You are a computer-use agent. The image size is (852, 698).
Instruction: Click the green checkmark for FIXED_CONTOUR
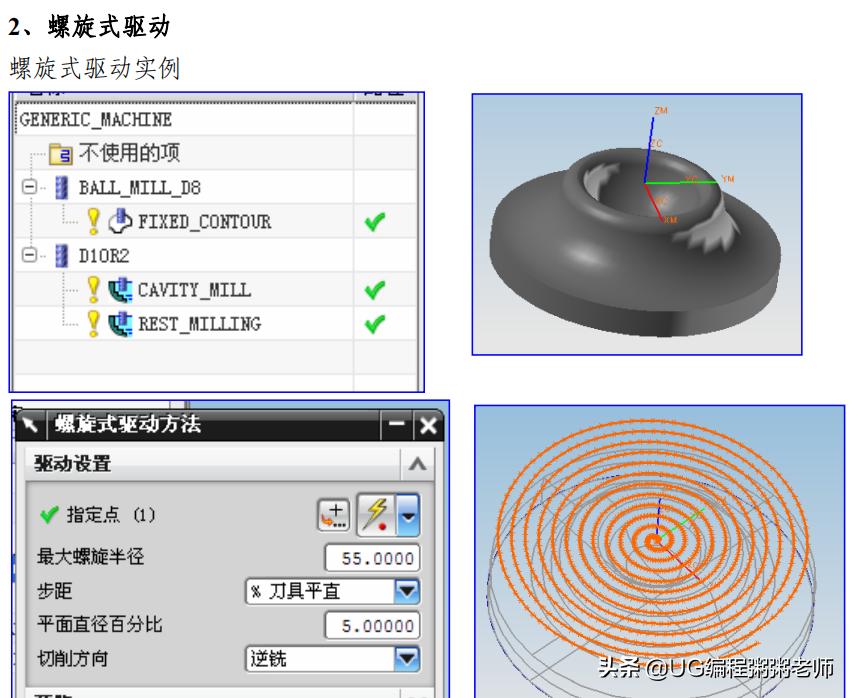tap(375, 221)
